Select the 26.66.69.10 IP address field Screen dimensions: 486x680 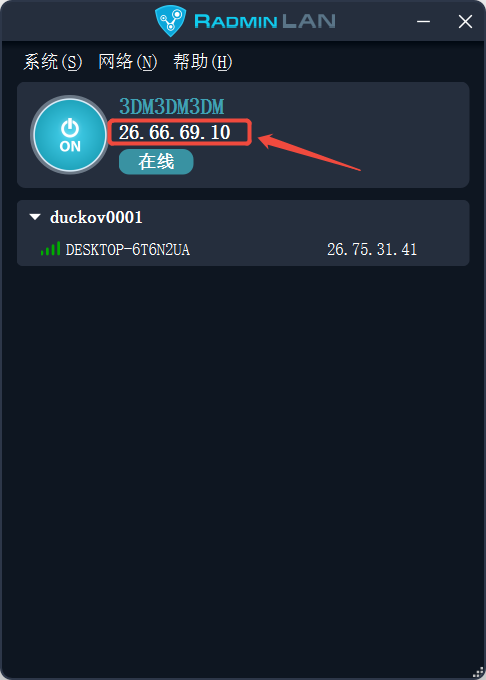pos(179,132)
